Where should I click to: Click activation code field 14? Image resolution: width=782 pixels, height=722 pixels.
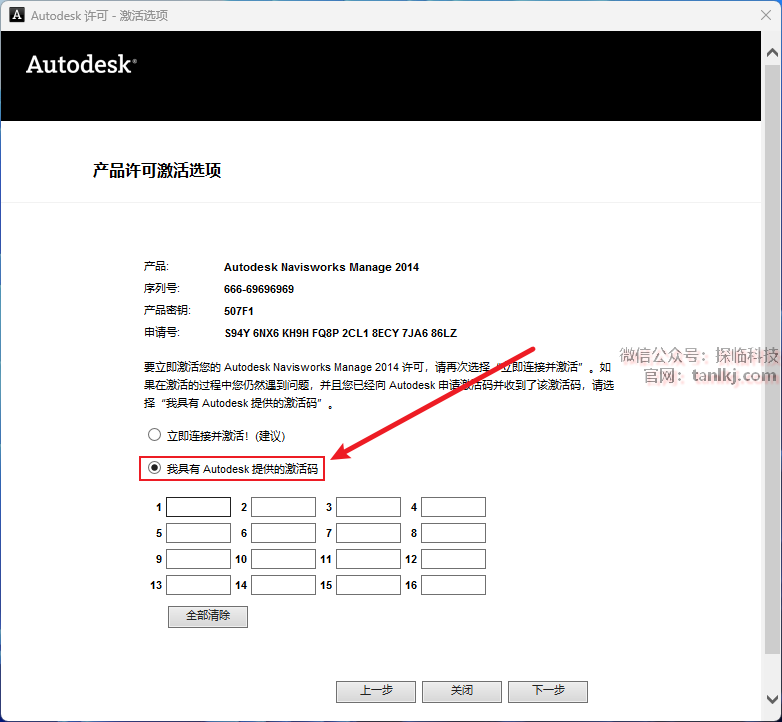283,585
